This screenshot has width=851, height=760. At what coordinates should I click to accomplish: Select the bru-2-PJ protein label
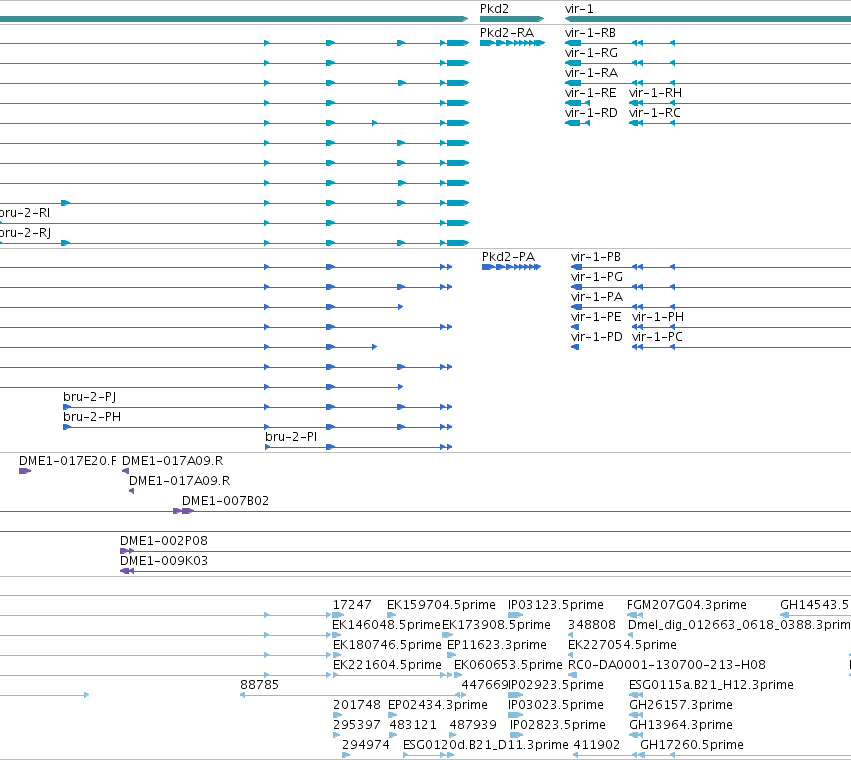click(90, 397)
